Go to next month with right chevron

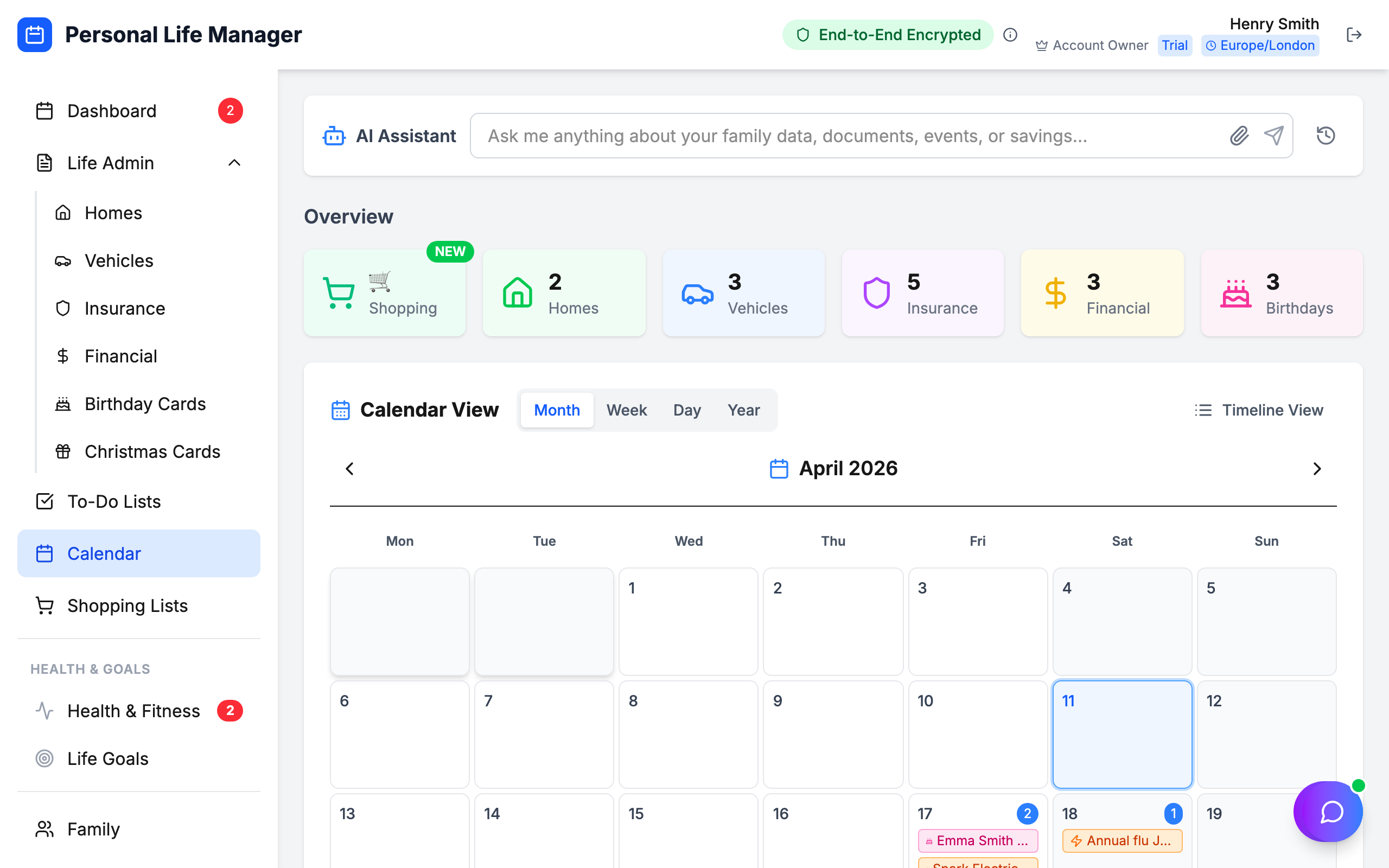1317,468
